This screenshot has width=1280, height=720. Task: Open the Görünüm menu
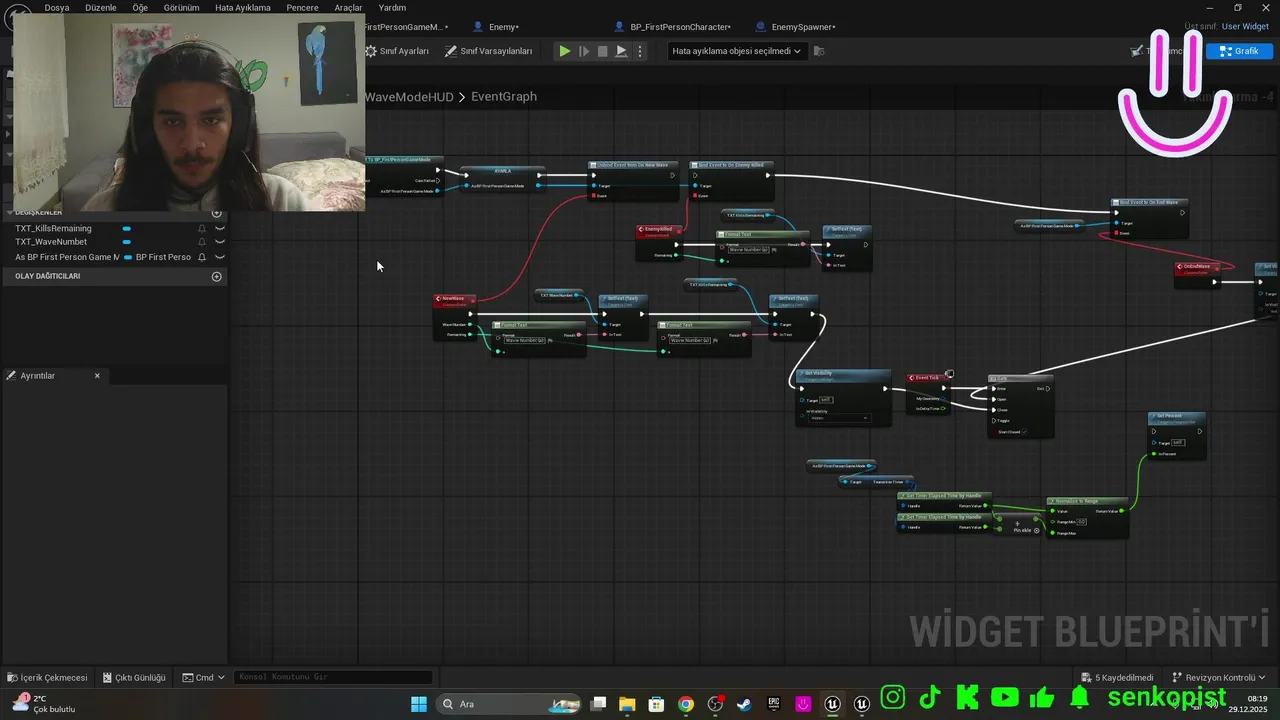click(x=181, y=7)
